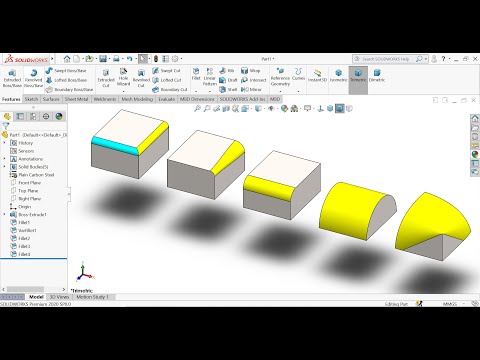The height and width of the screenshot is (360, 480).
Task: Switch to Isometric view
Action: click(338, 75)
